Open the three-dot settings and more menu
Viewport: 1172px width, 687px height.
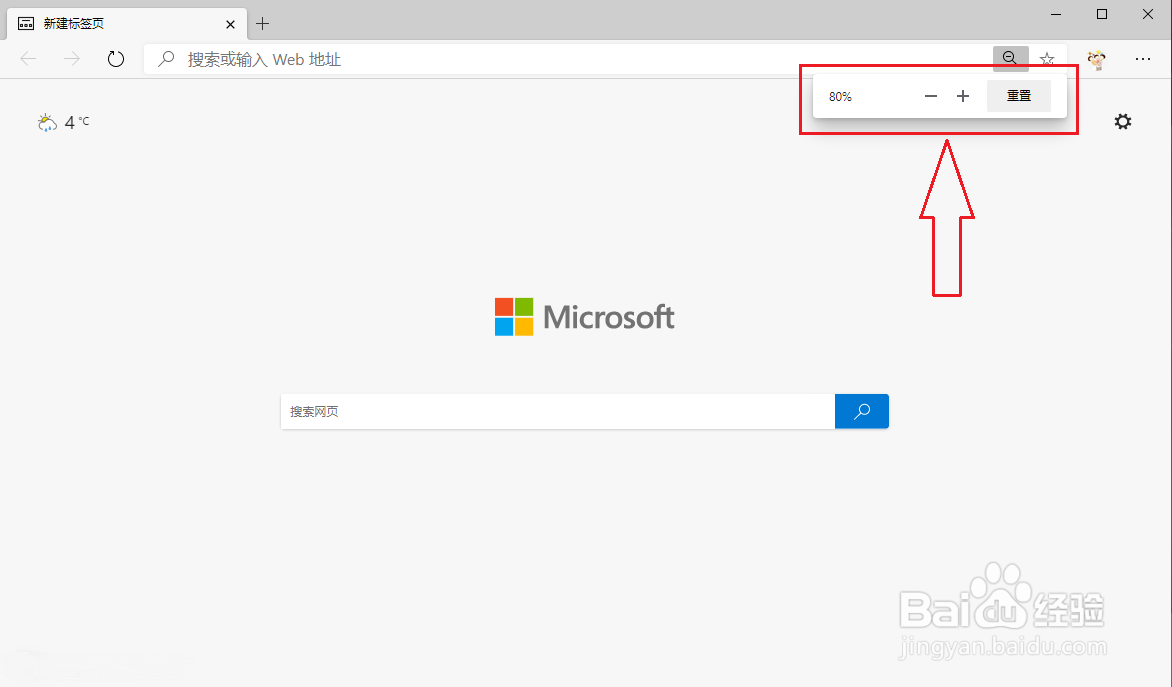[x=1143, y=59]
